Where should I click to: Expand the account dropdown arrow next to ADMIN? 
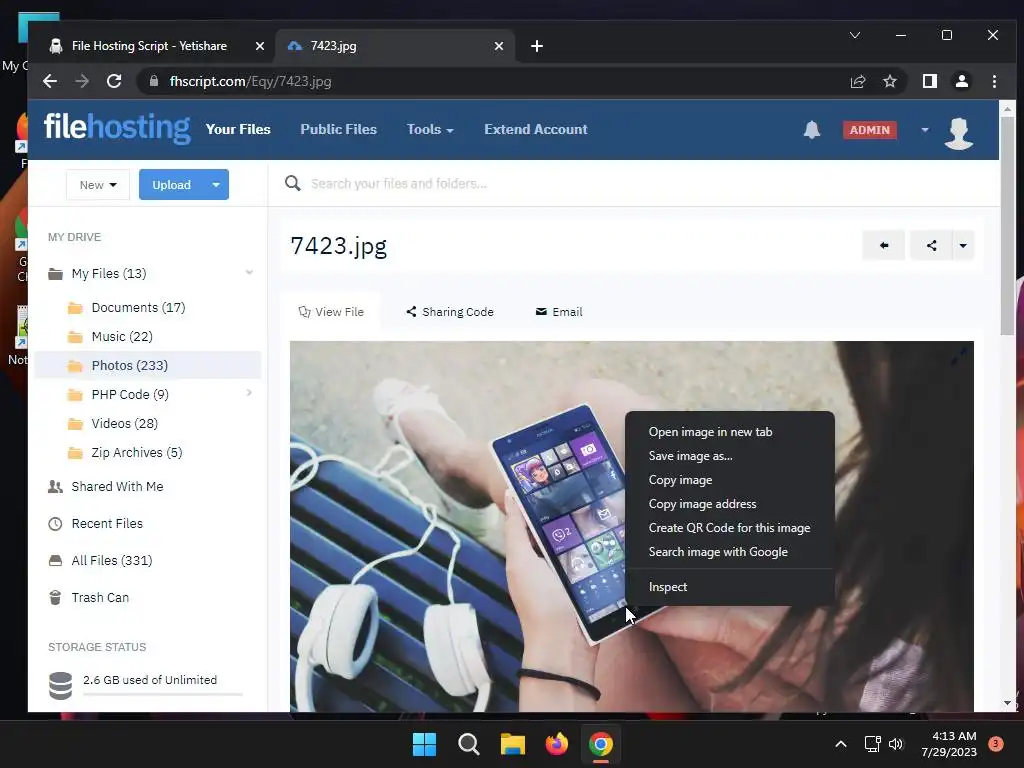pyautogui.click(x=925, y=129)
